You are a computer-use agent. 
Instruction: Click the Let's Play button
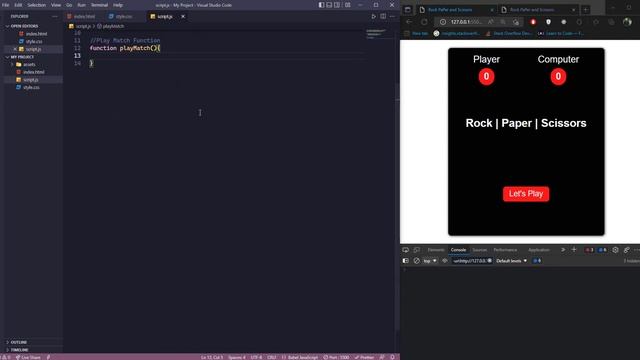click(x=526, y=194)
